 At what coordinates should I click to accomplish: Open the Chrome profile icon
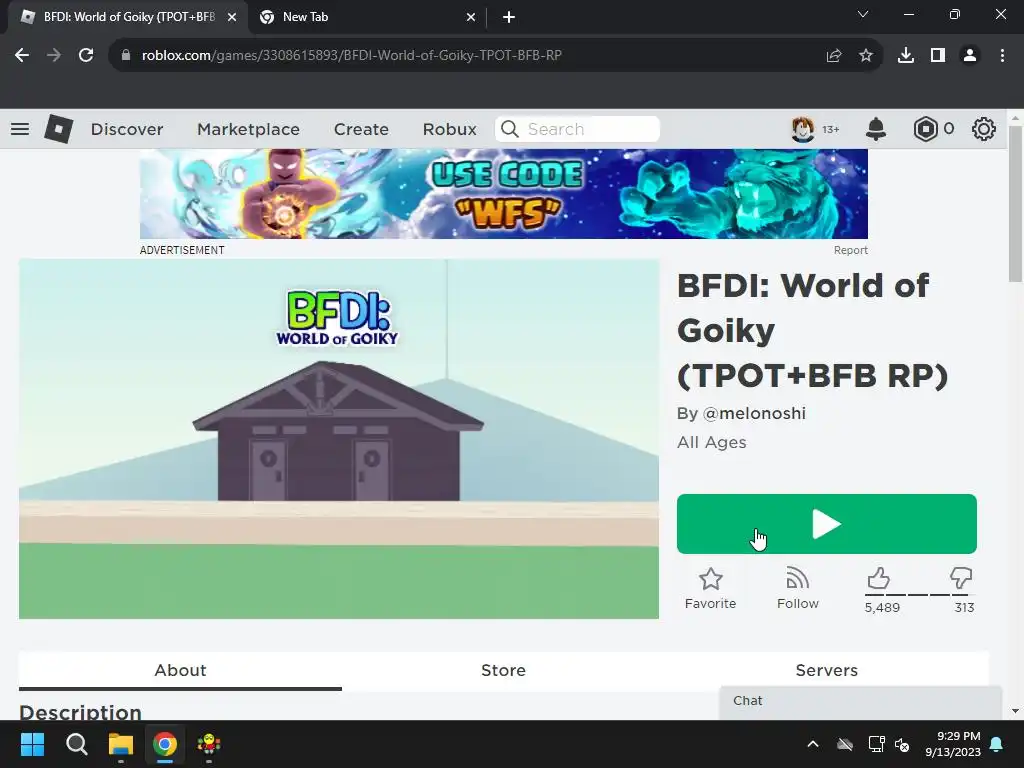[970, 56]
